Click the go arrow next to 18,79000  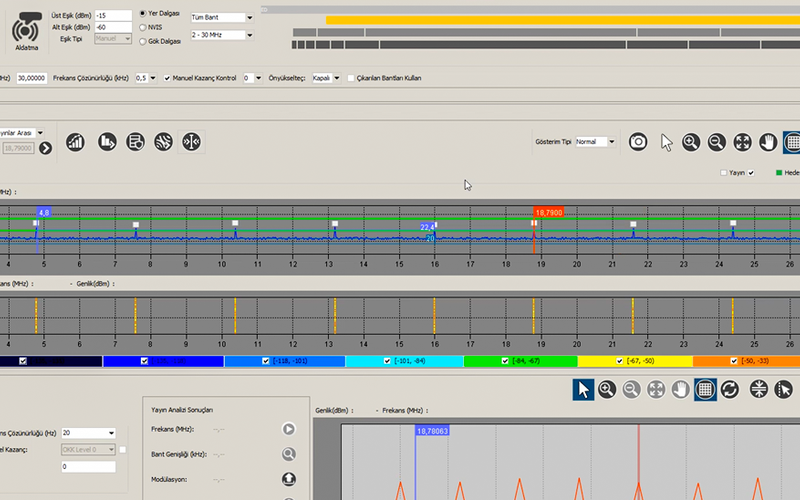pos(45,148)
